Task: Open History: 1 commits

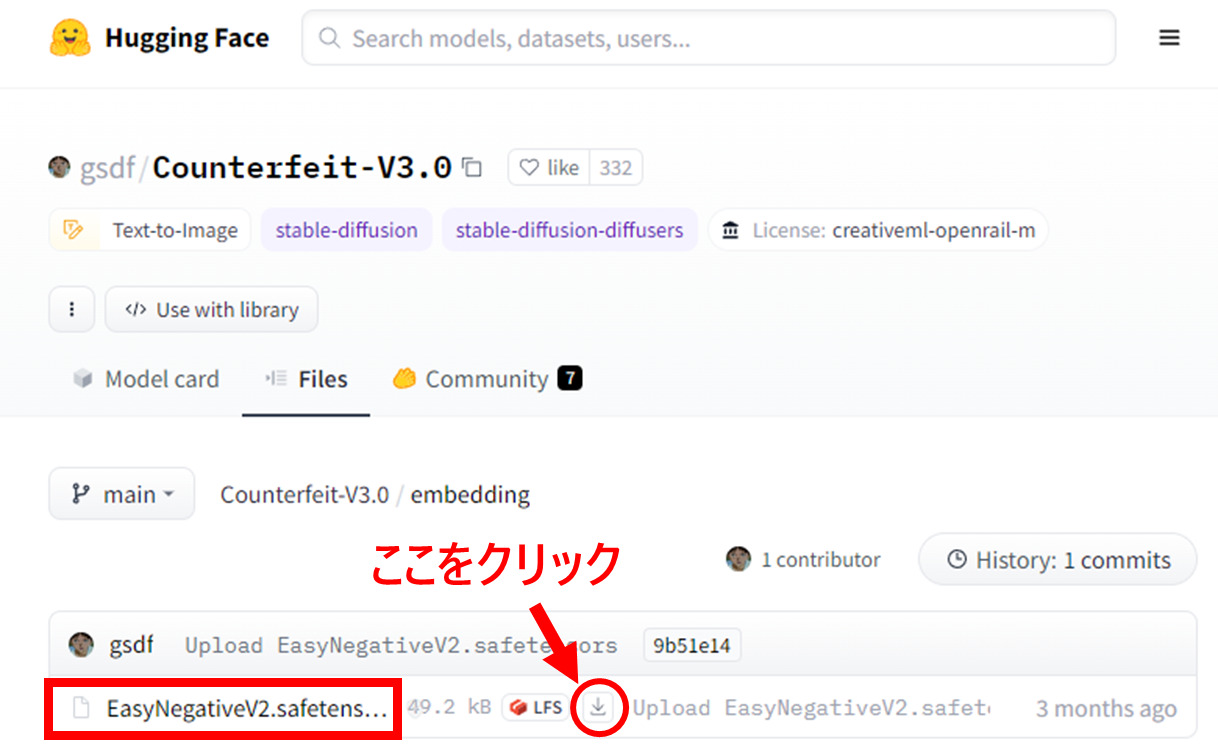Action: click(1057, 559)
